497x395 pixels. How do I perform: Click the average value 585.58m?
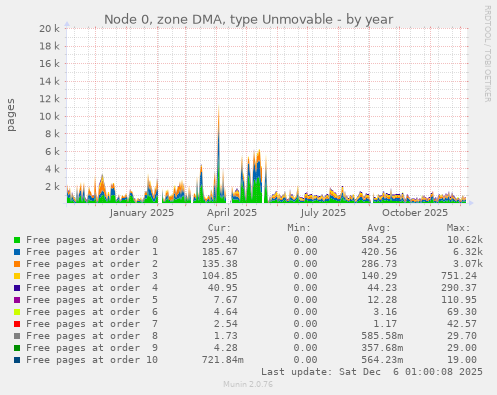382,336
